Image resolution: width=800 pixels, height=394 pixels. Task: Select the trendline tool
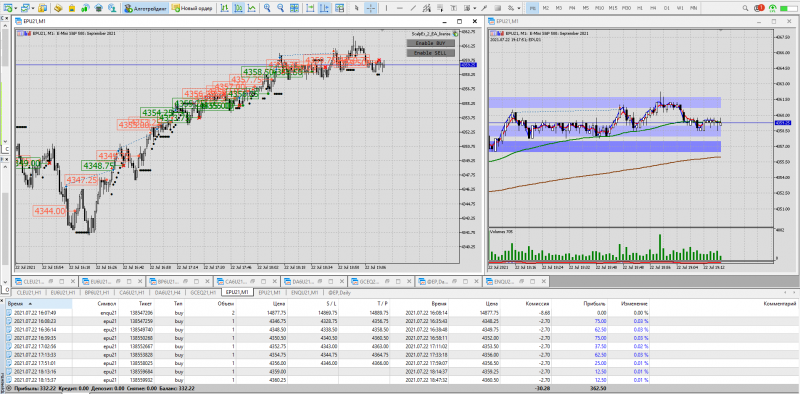[413, 8]
